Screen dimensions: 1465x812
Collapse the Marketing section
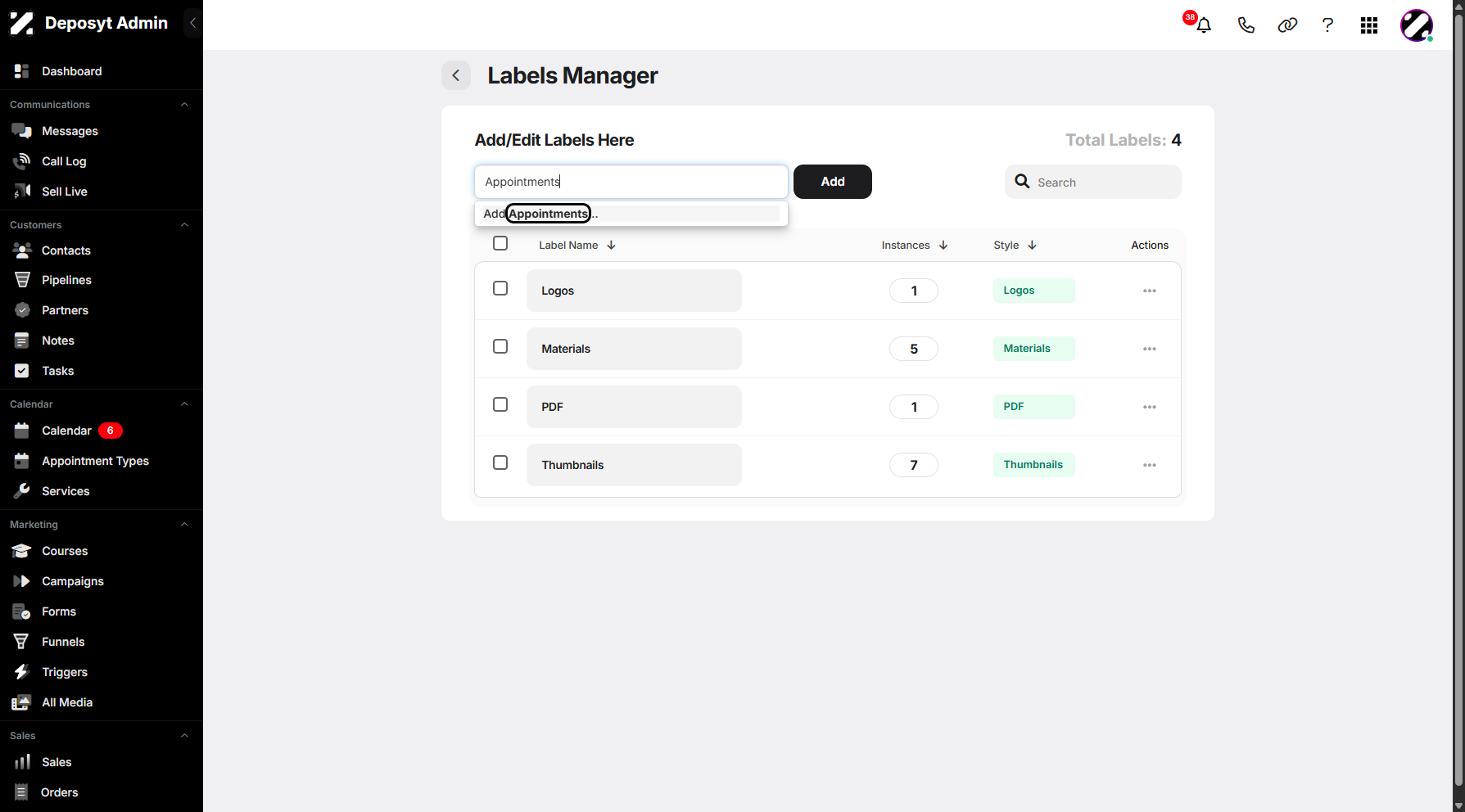pos(184,525)
